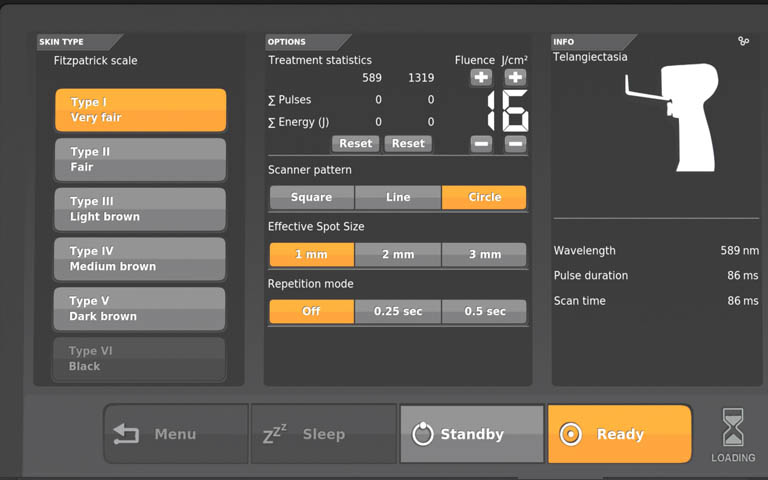Screen dimensions: 768x480
Task: Click the right fluence plus button
Action: [515, 78]
